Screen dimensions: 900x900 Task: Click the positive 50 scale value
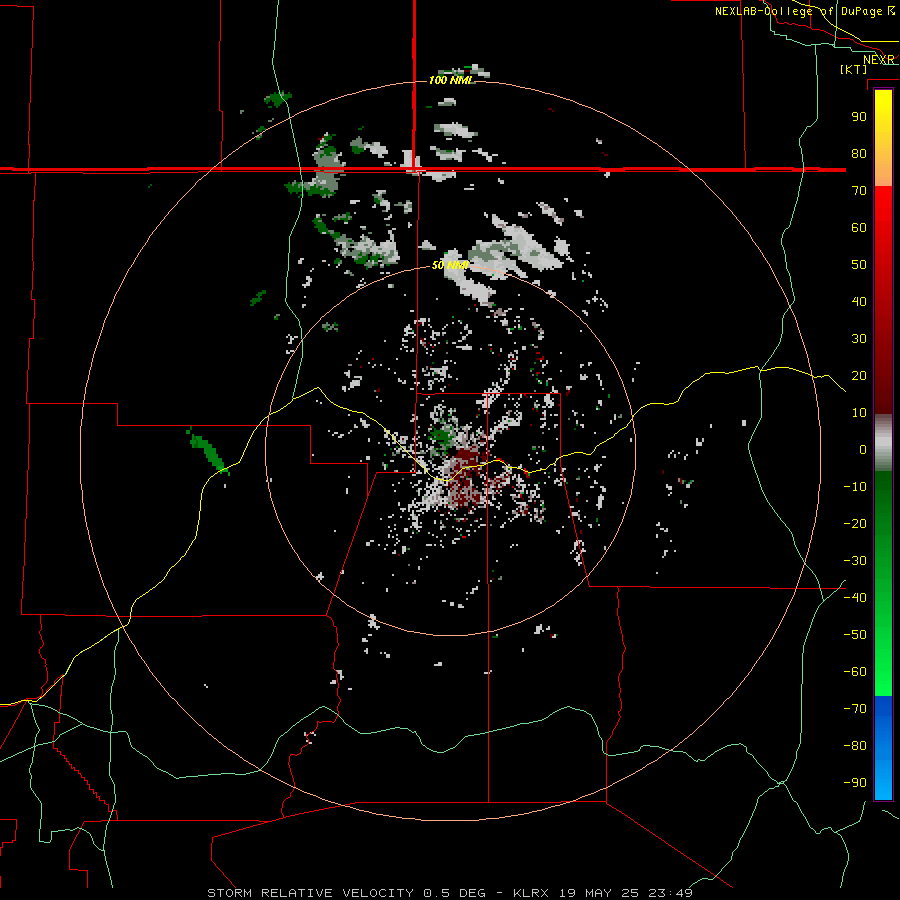coord(859,265)
